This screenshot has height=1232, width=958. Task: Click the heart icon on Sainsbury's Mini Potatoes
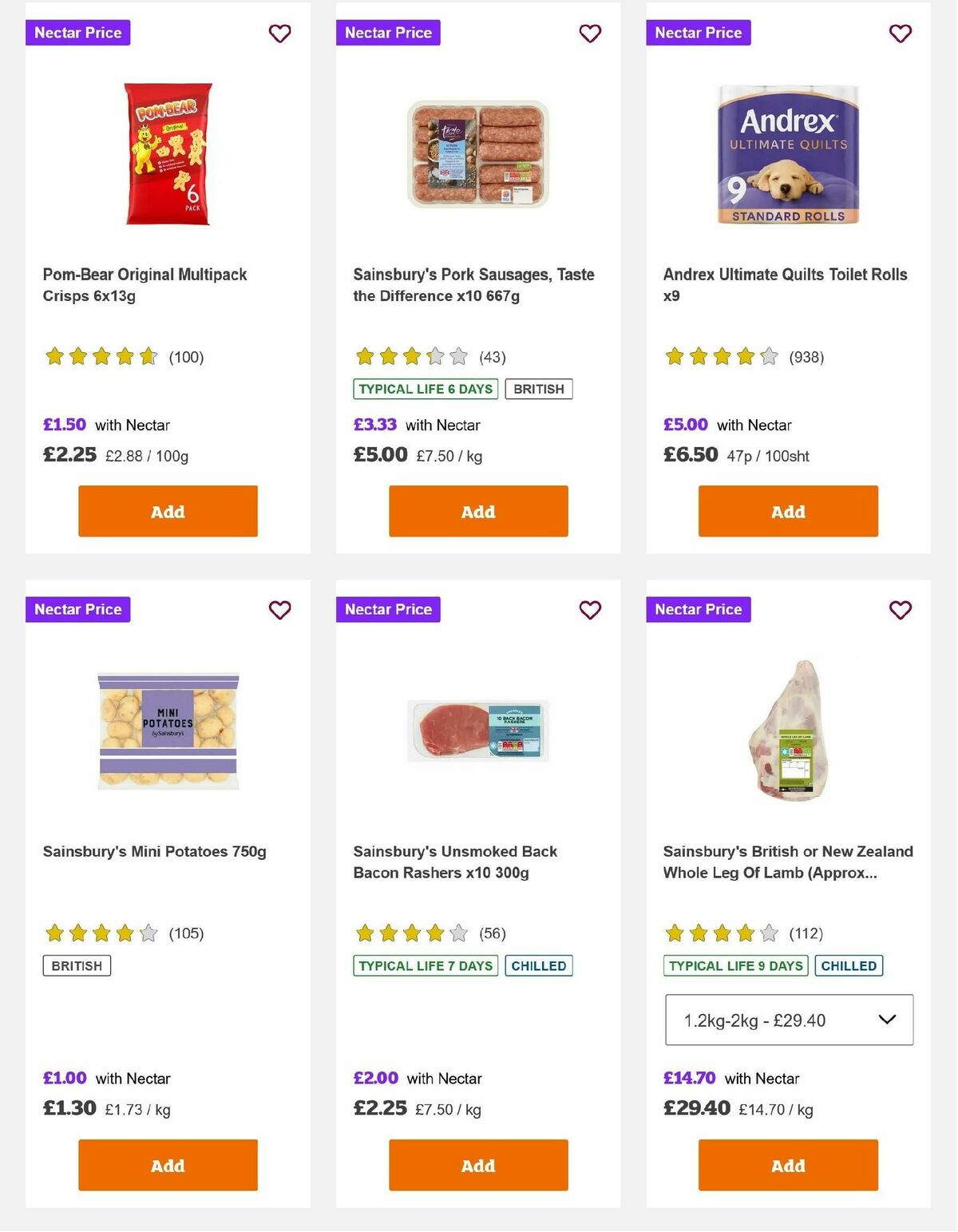(279, 609)
